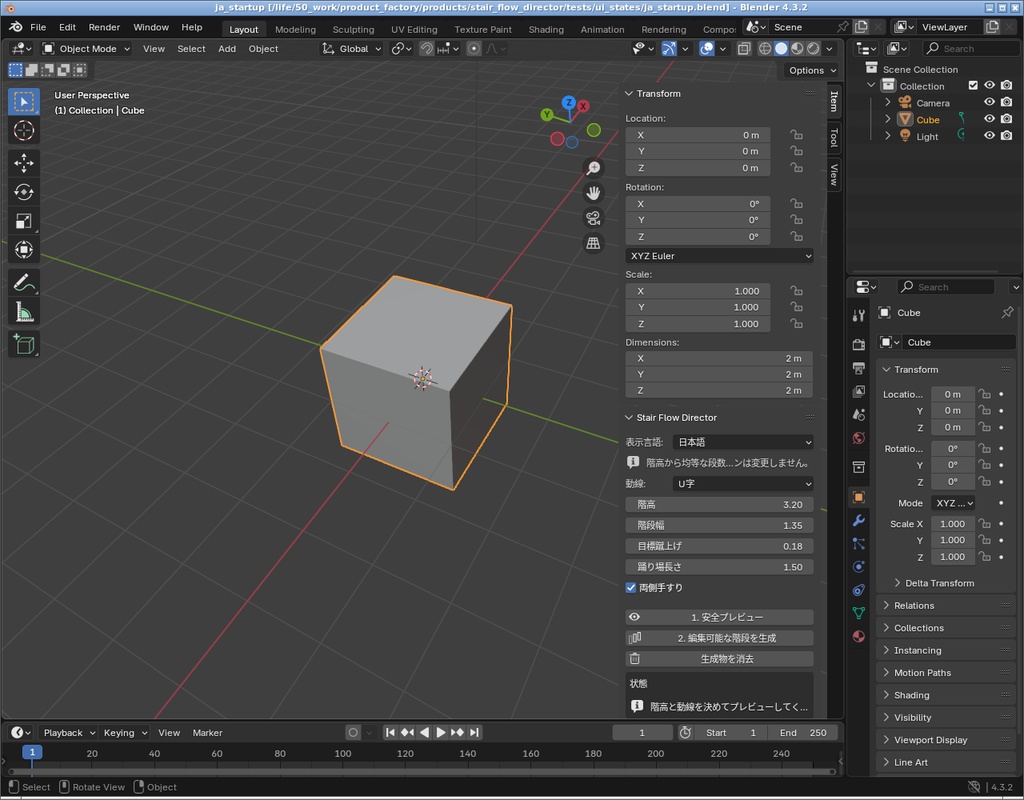The height and width of the screenshot is (800, 1024).
Task: Switch to rendered viewport shading
Action: click(813, 48)
